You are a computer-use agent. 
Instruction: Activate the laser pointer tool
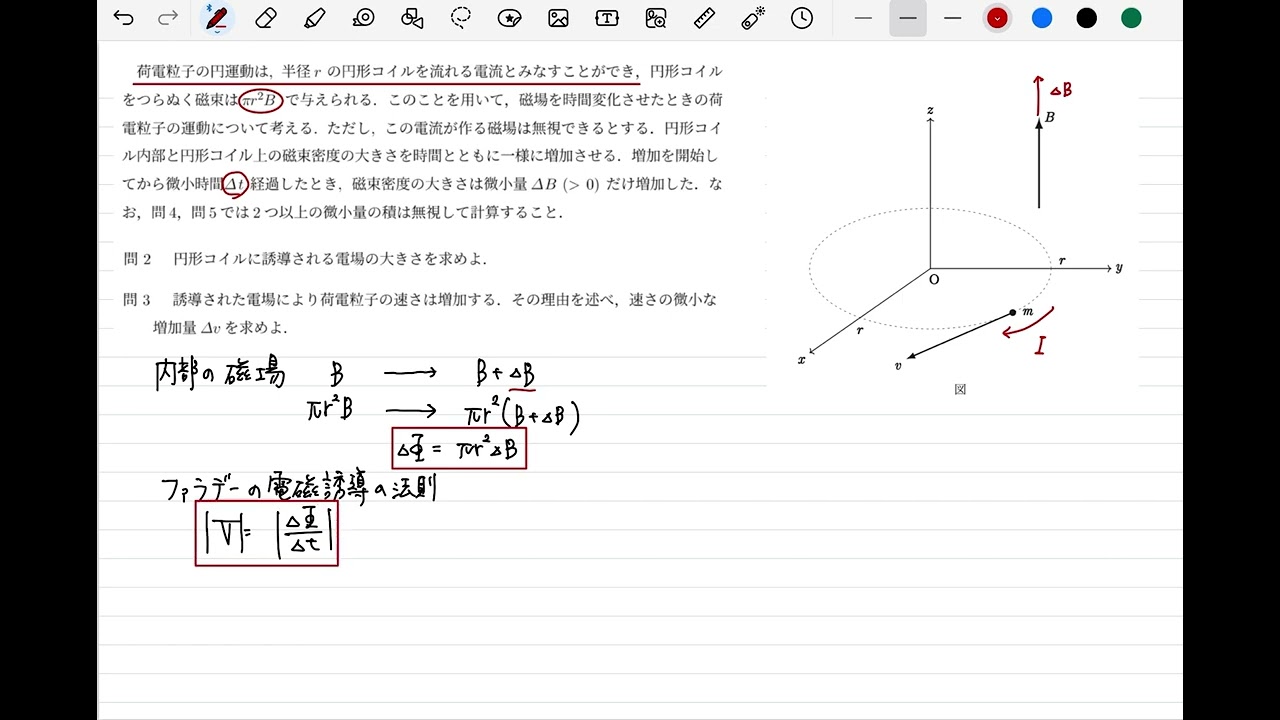753,18
